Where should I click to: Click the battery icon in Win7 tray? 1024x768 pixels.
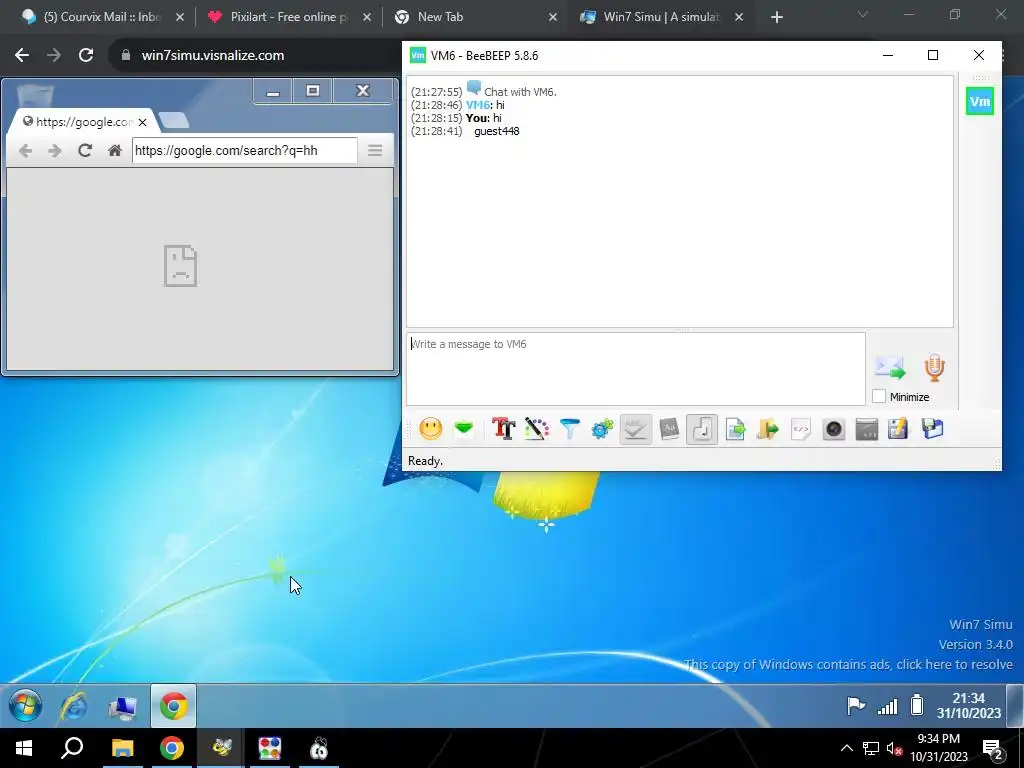pyautogui.click(x=917, y=706)
